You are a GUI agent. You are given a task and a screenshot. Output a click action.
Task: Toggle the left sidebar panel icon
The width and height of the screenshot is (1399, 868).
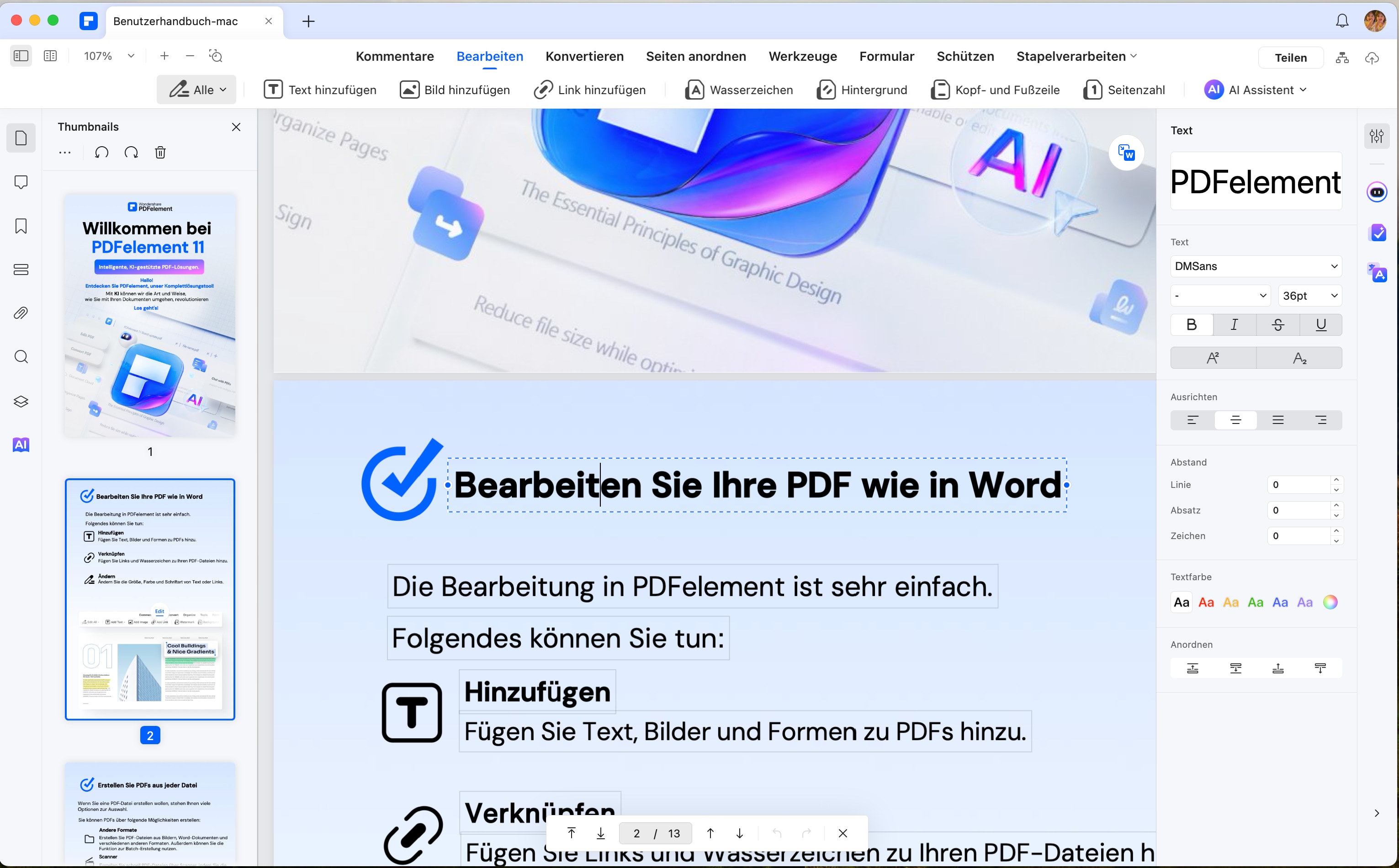click(21, 56)
